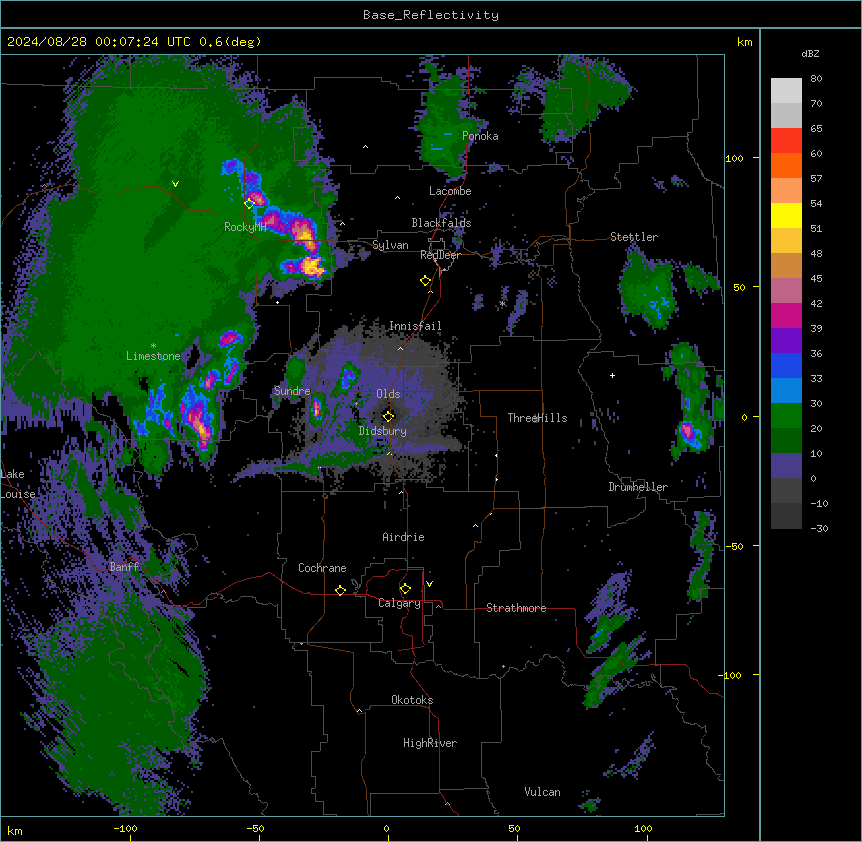Click the Calgary city label
Viewport: 862px width, 842px height.
coord(400,603)
